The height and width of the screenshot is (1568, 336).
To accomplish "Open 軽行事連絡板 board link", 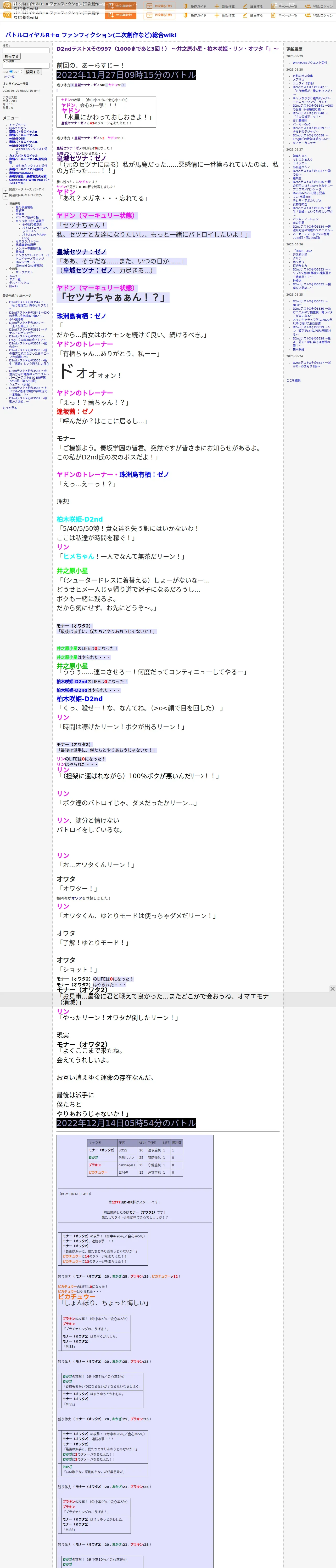I will coord(24,207).
